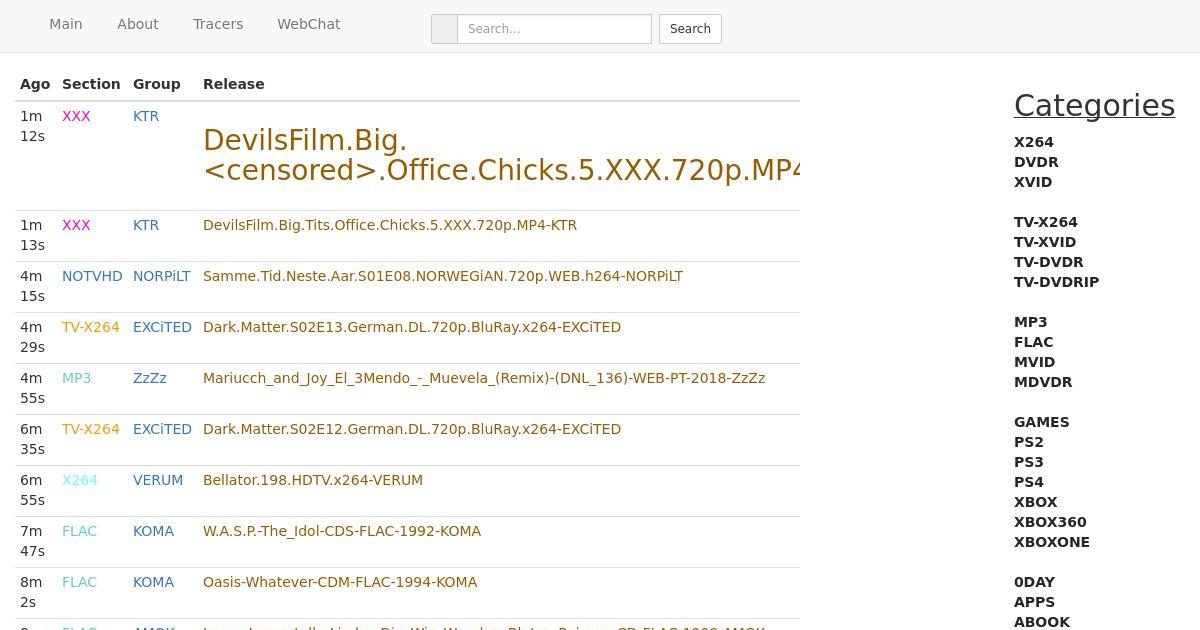Go to Tracers in navigation

(218, 24)
